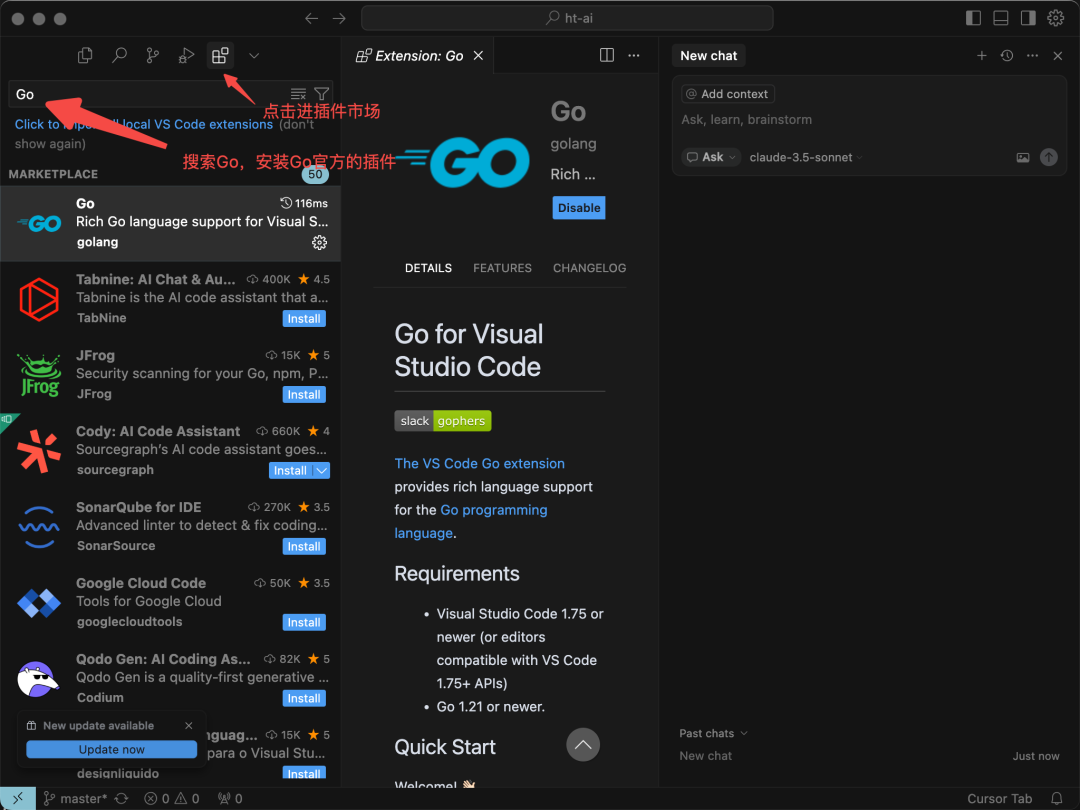Open errors and warnings status indicator
Viewport: 1080px width, 810px height.
(x=172, y=798)
